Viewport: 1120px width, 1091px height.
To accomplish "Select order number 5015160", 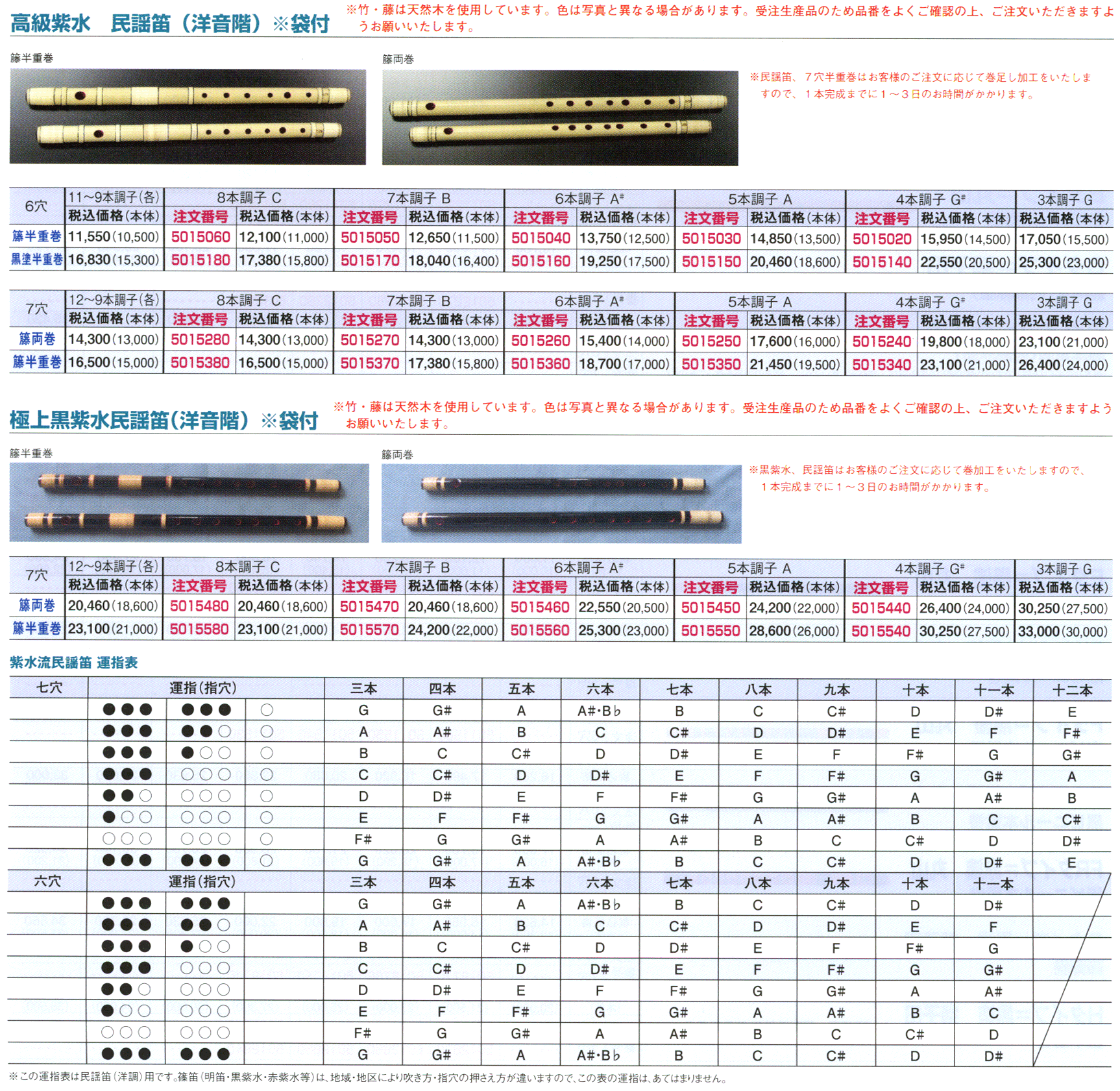I will tap(541, 261).
